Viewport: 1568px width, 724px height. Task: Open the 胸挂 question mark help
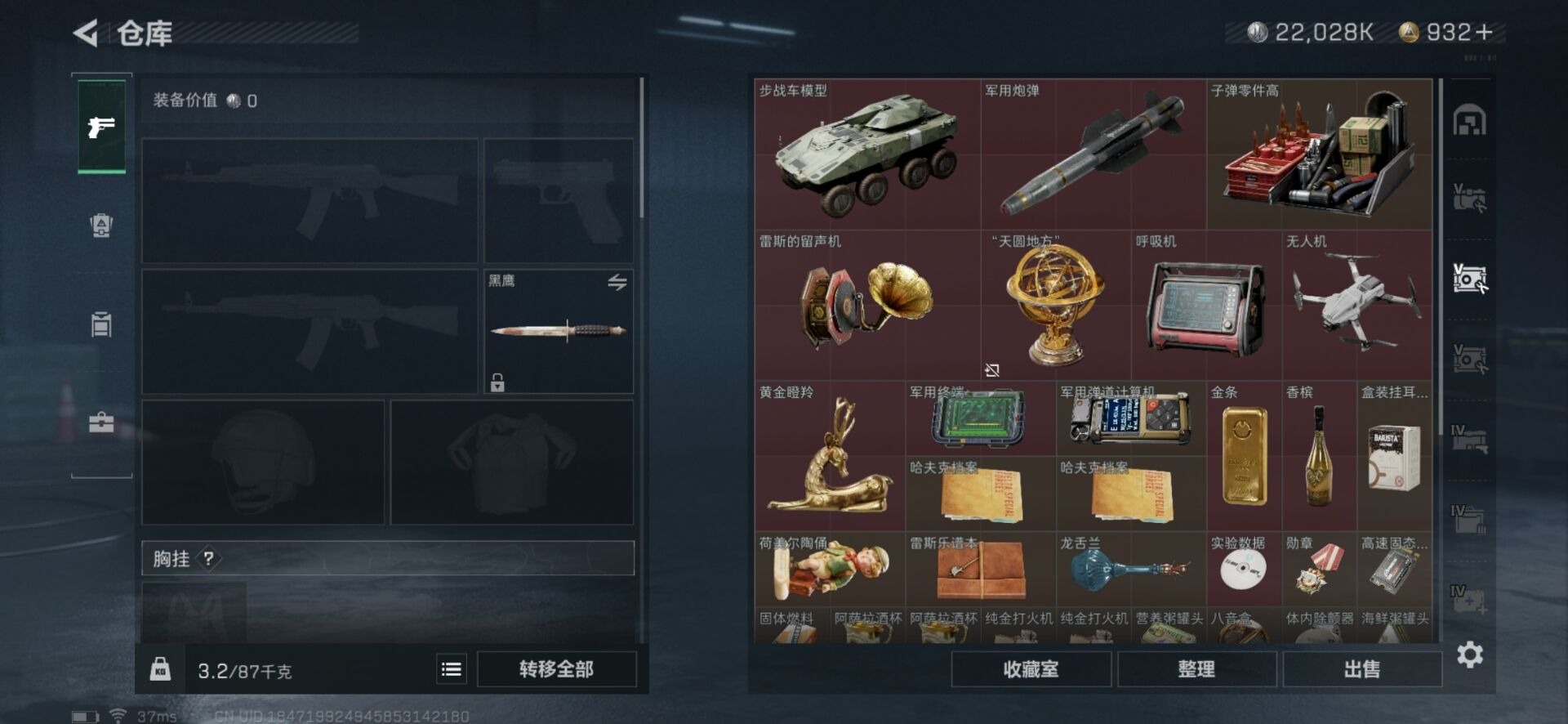point(209,559)
